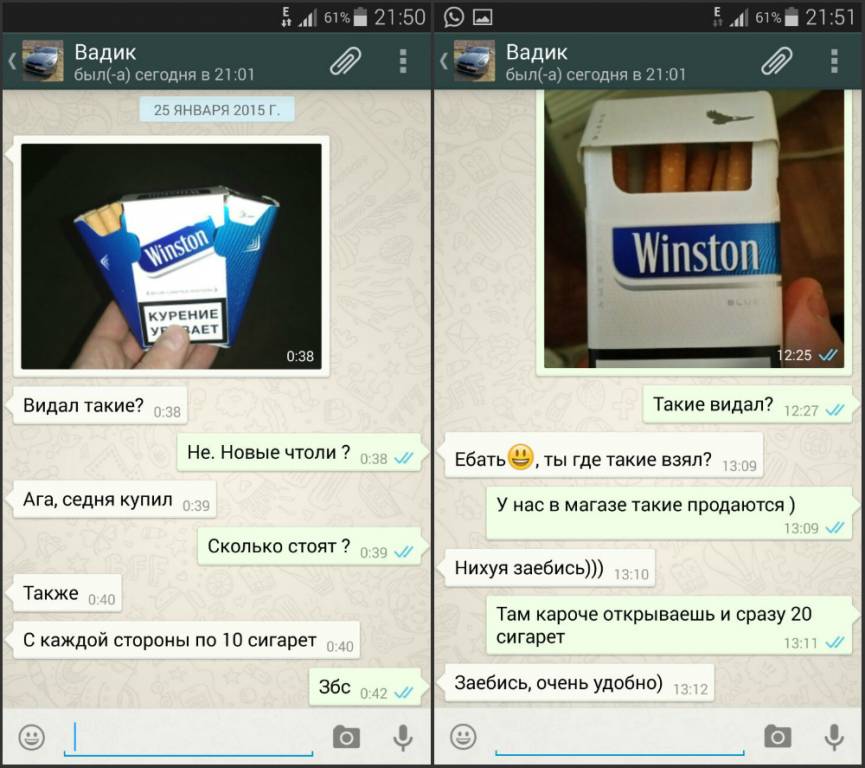Viewport: 865px width, 768px height.
Task: Tap read checkmarks on 'Збс' message
Action: click(x=404, y=693)
